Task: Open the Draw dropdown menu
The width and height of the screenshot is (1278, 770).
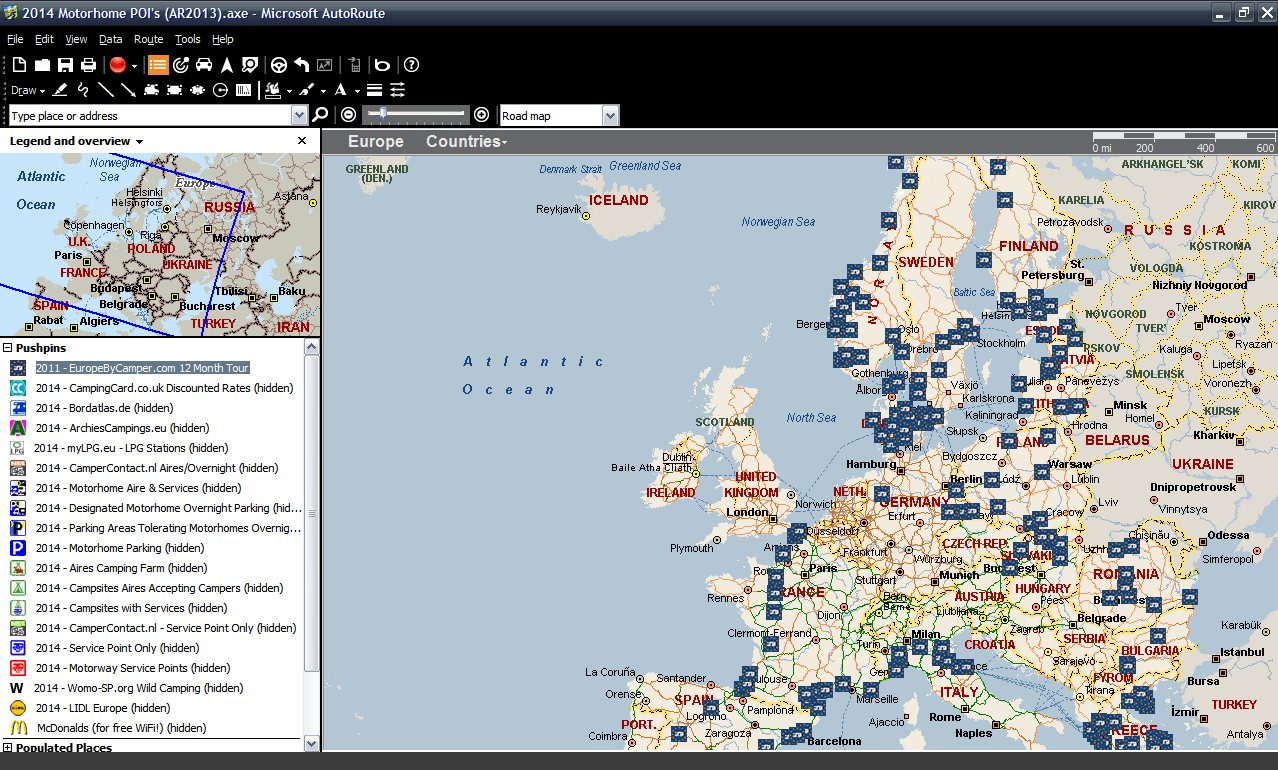Action: point(28,90)
